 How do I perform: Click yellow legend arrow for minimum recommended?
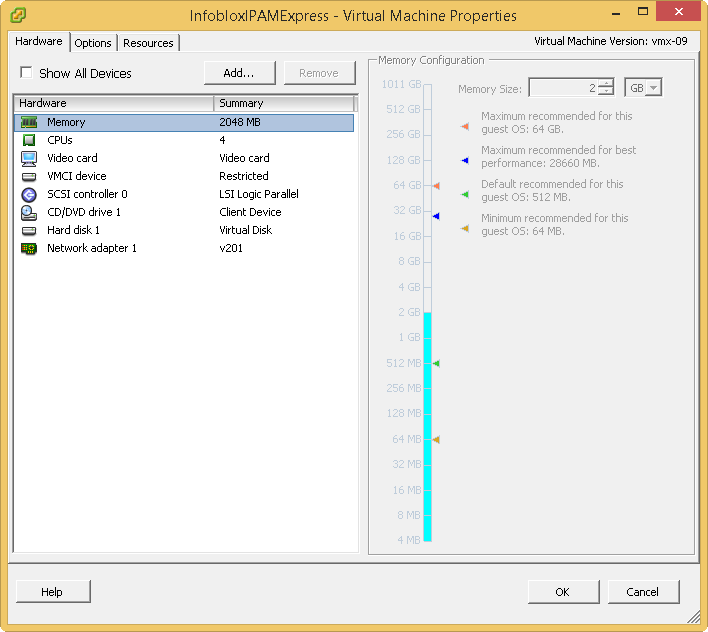(465, 228)
